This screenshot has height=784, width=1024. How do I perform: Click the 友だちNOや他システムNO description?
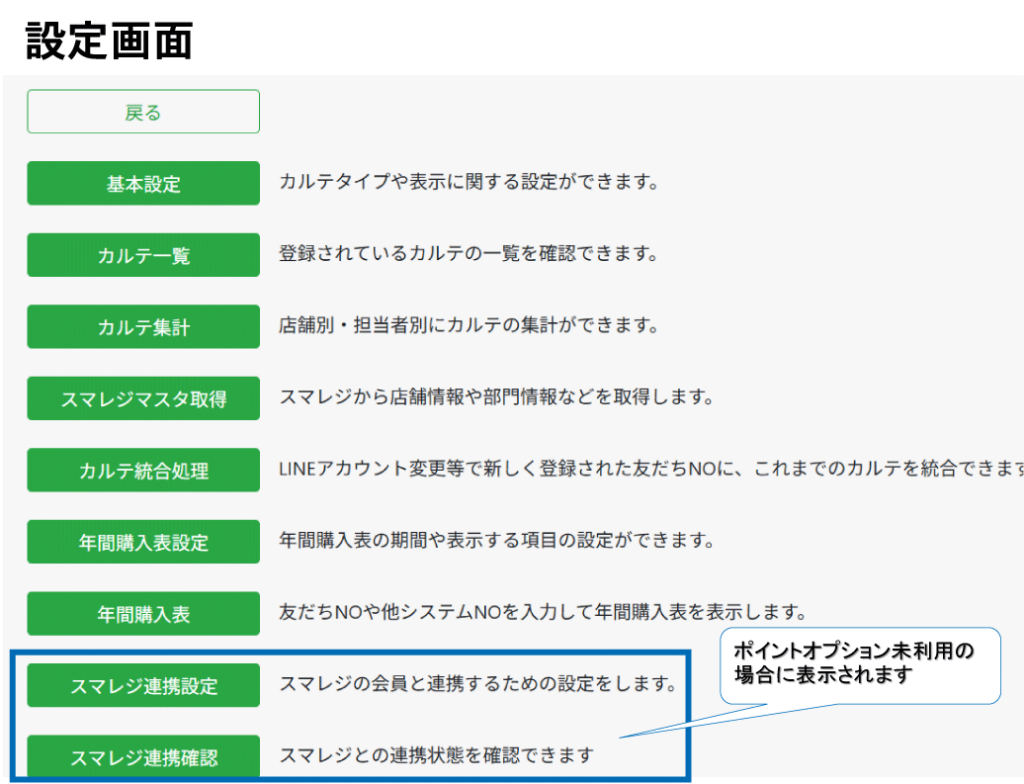(x=542, y=612)
